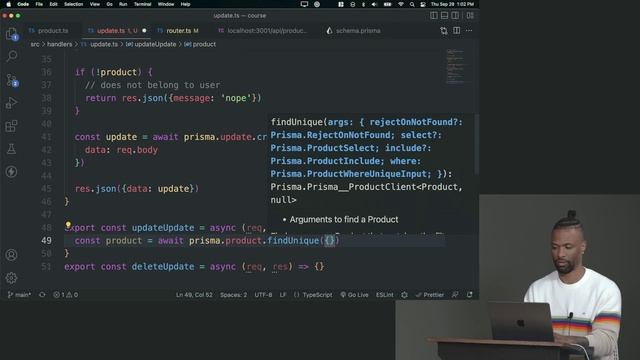Click the feedback icon in status bar

(x=455, y=295)
